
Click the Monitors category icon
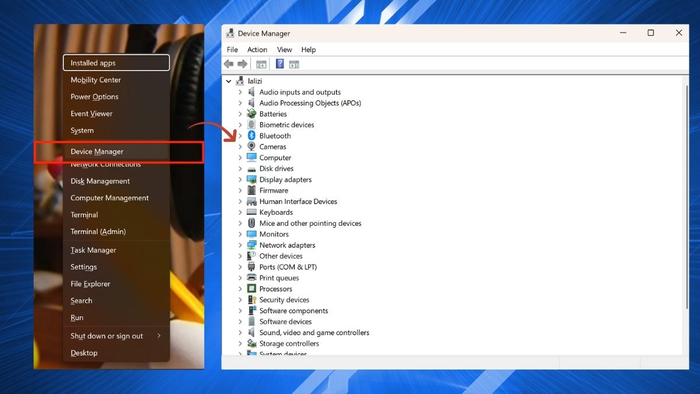pos(251,234)
